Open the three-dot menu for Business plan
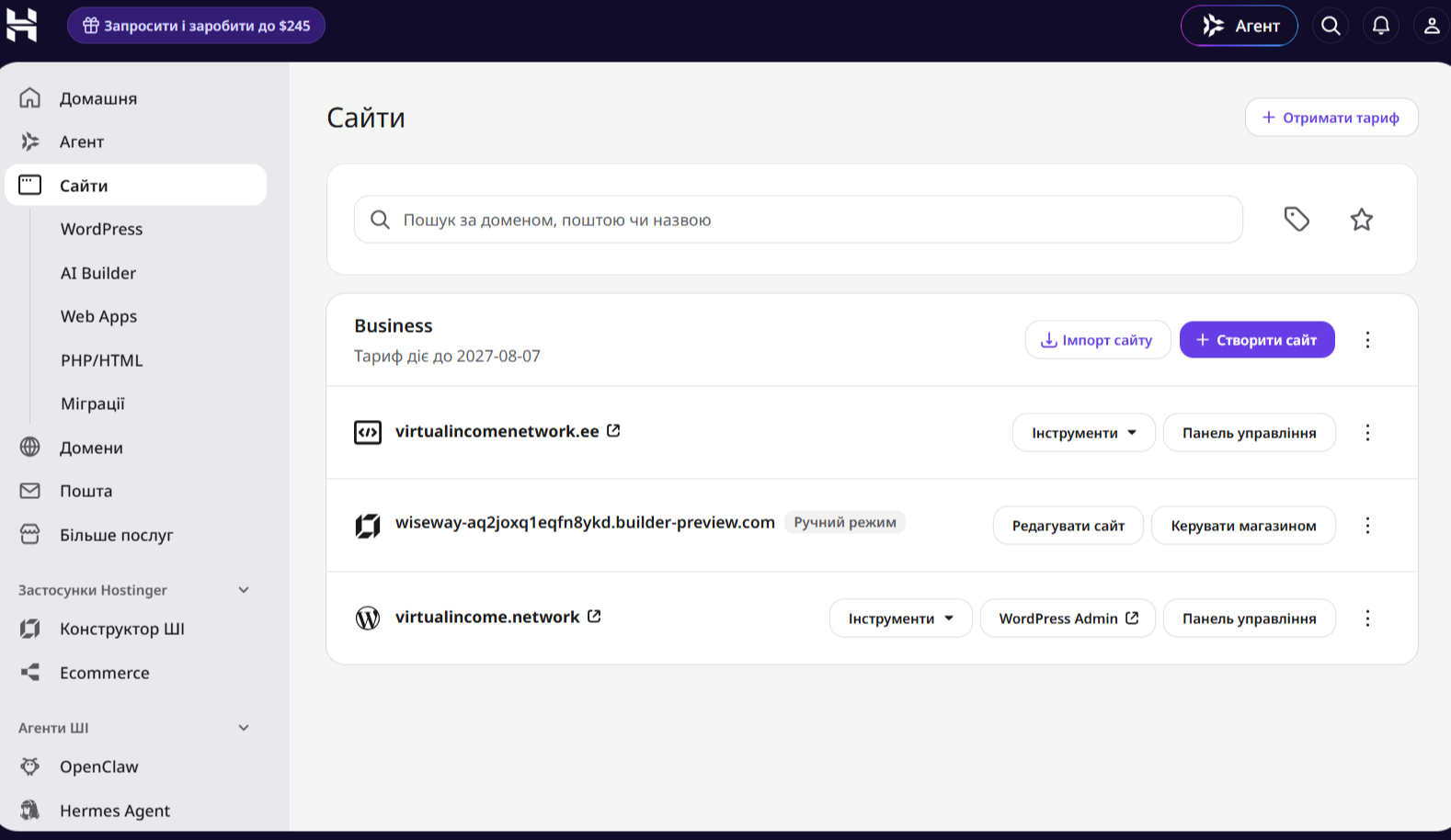 tap(1367, 340)
